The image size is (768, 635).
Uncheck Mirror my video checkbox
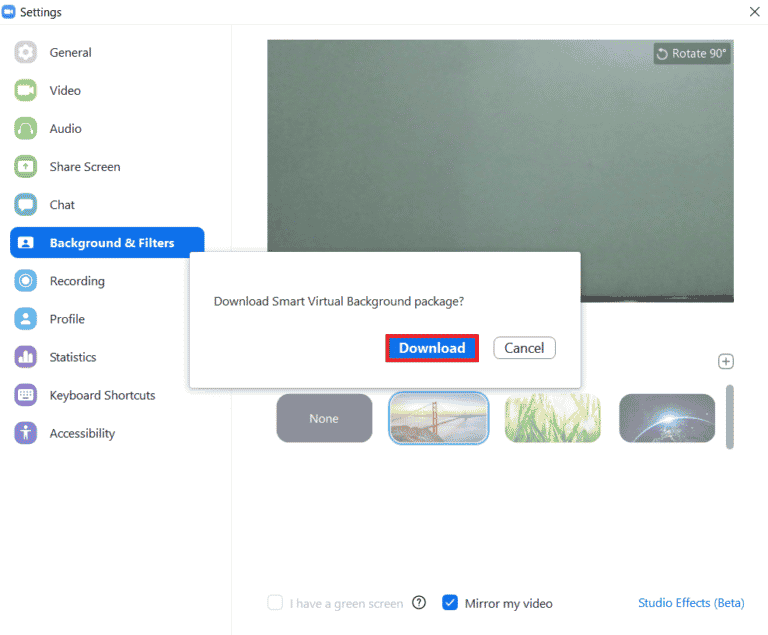(x=450, y=603)
